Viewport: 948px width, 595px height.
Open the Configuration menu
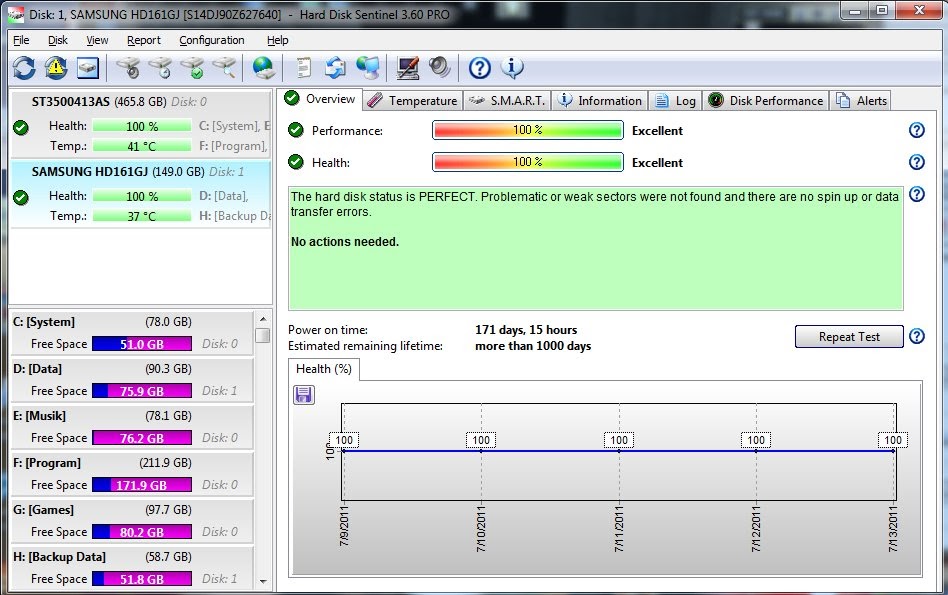tap(211, 40)
